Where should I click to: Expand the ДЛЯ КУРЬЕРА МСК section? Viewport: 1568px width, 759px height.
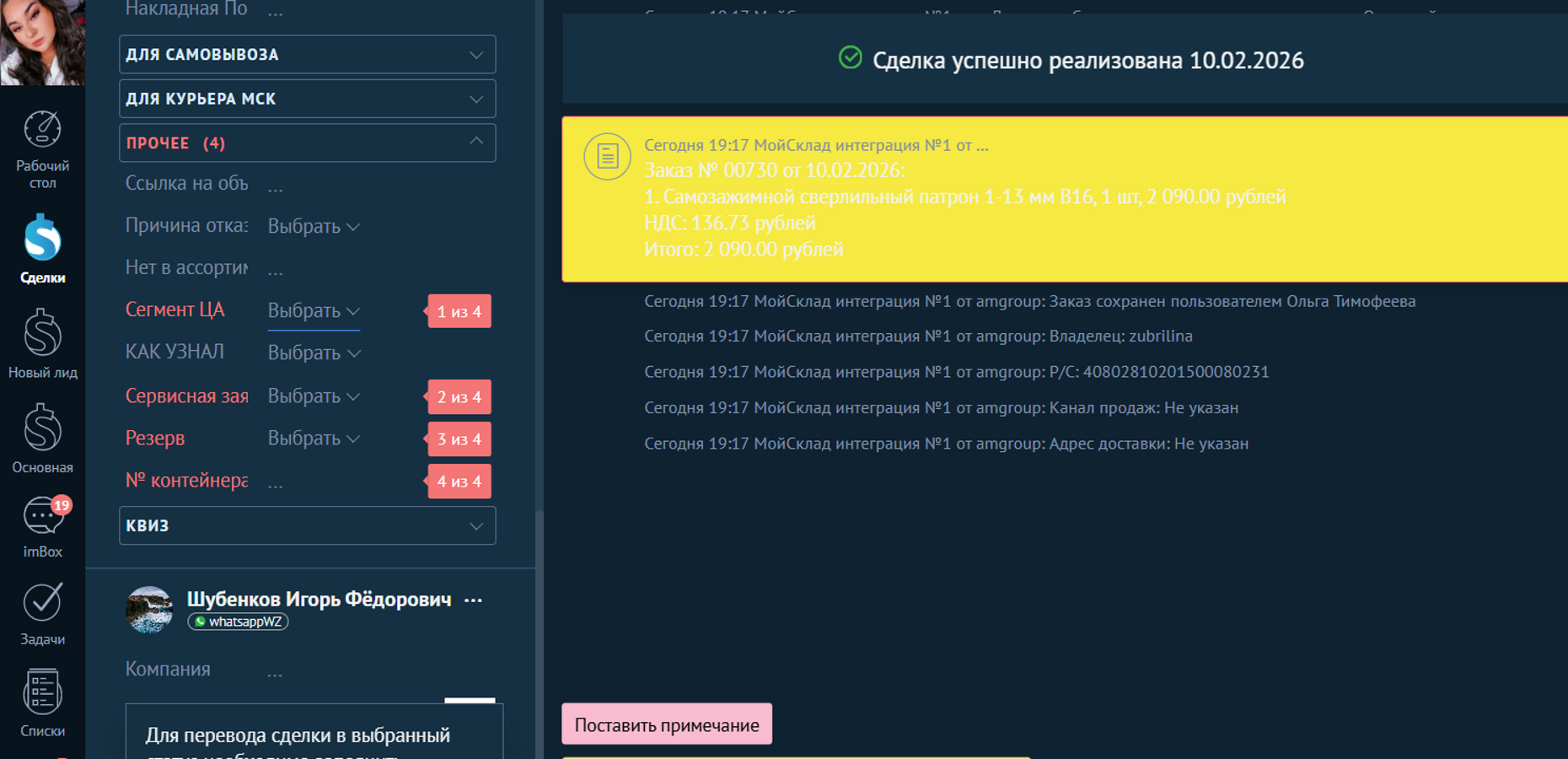coord(307,99)
